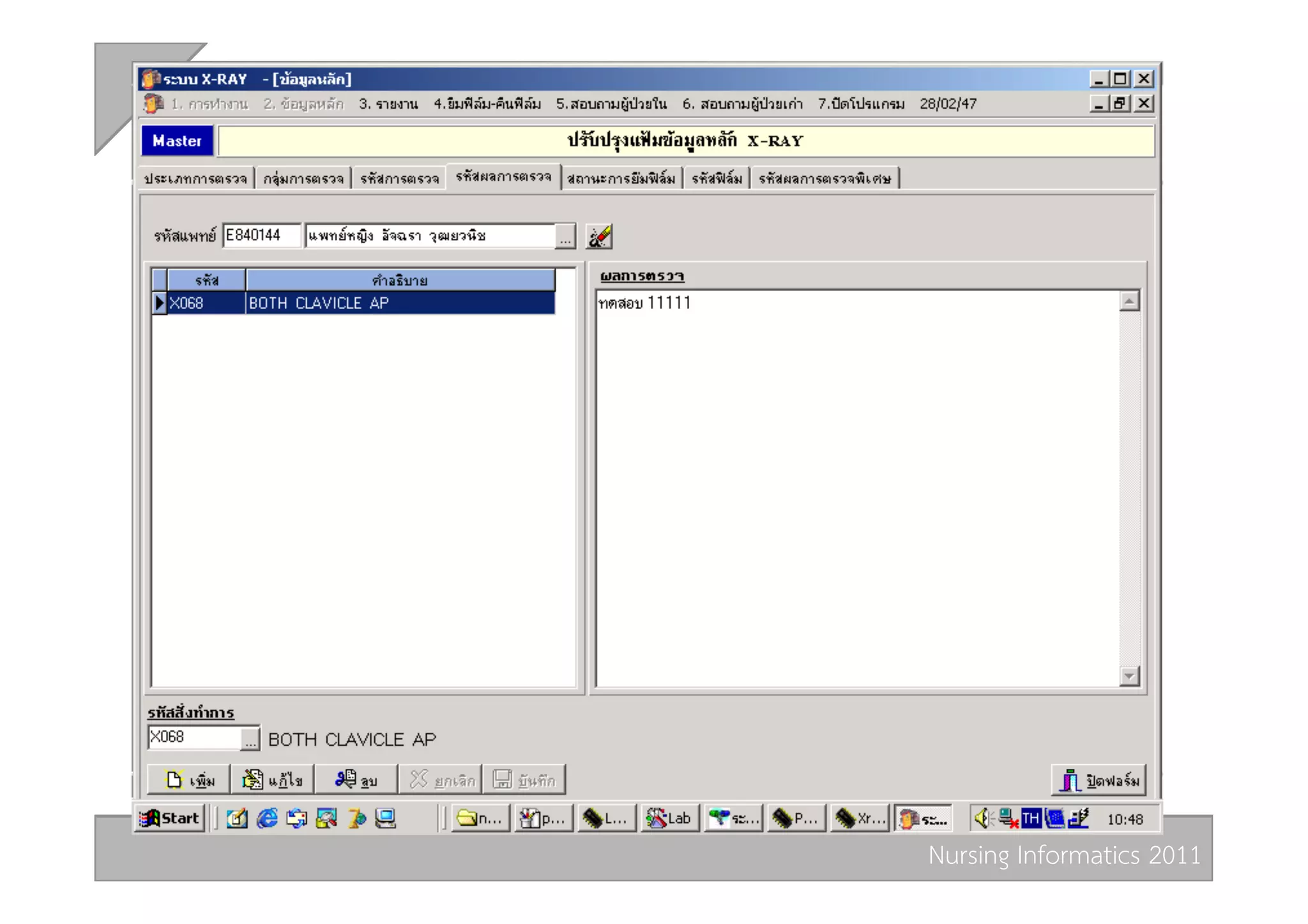Open doctor code lookup ellipsis button
This screenshot has width=1308, height=924.
tap(565, 237)
